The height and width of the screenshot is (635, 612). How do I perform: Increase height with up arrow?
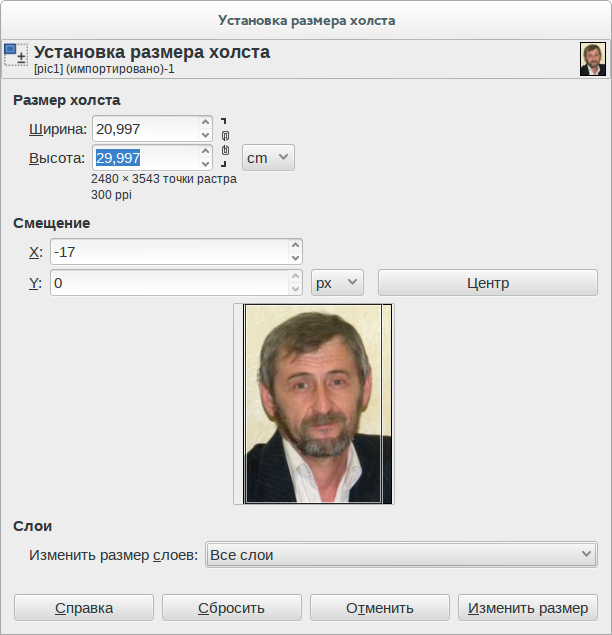[x=205, y=151]
